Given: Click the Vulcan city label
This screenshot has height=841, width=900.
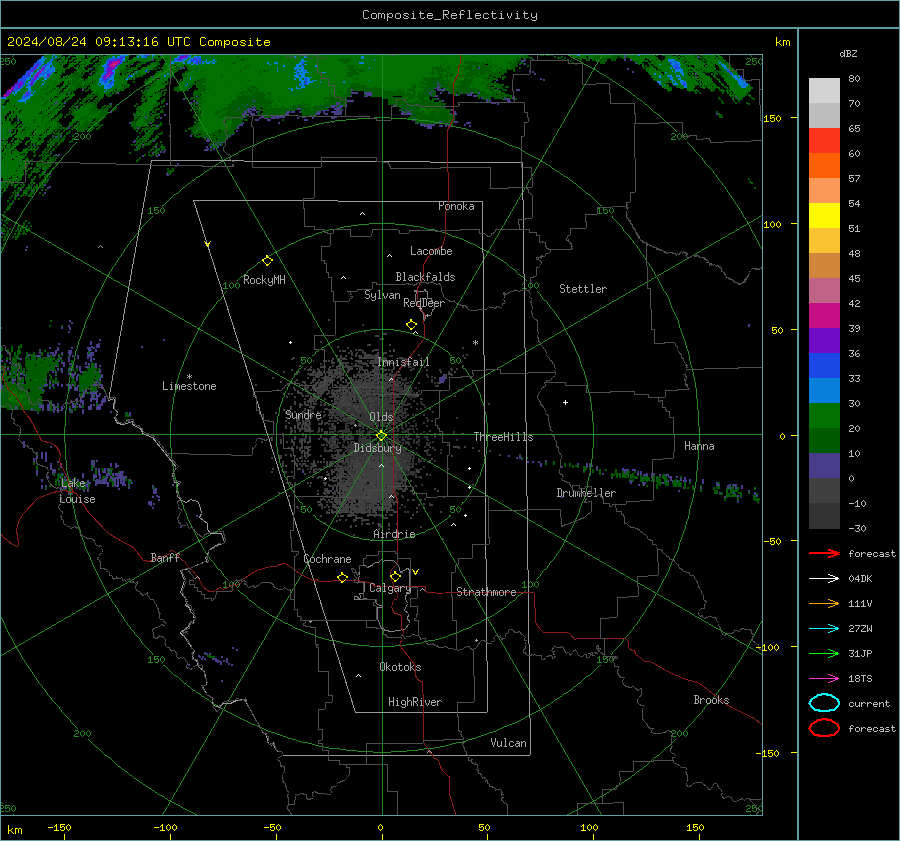Looking at the screenshot, I should tap(509, 743).
